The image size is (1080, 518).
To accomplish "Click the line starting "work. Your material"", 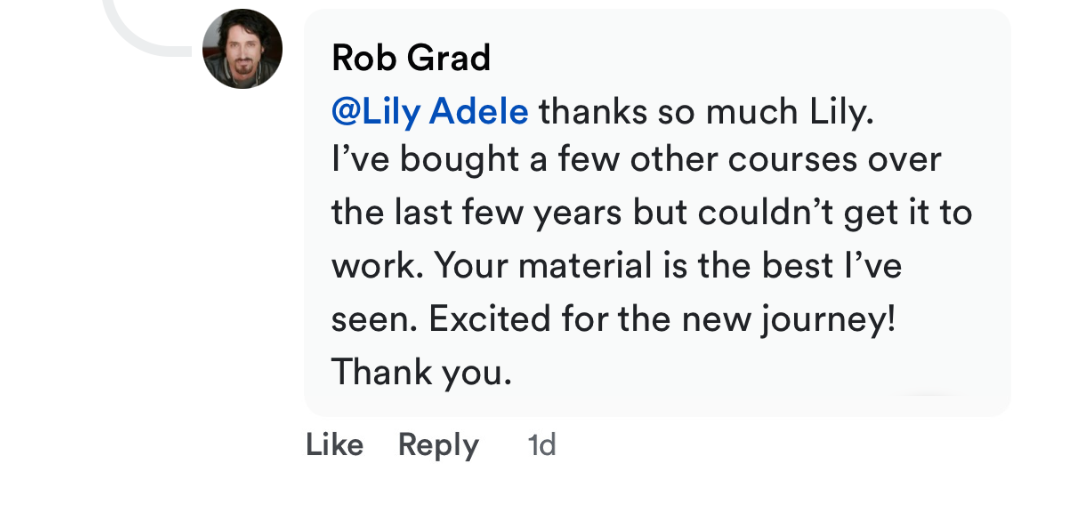I will [616, 267].
